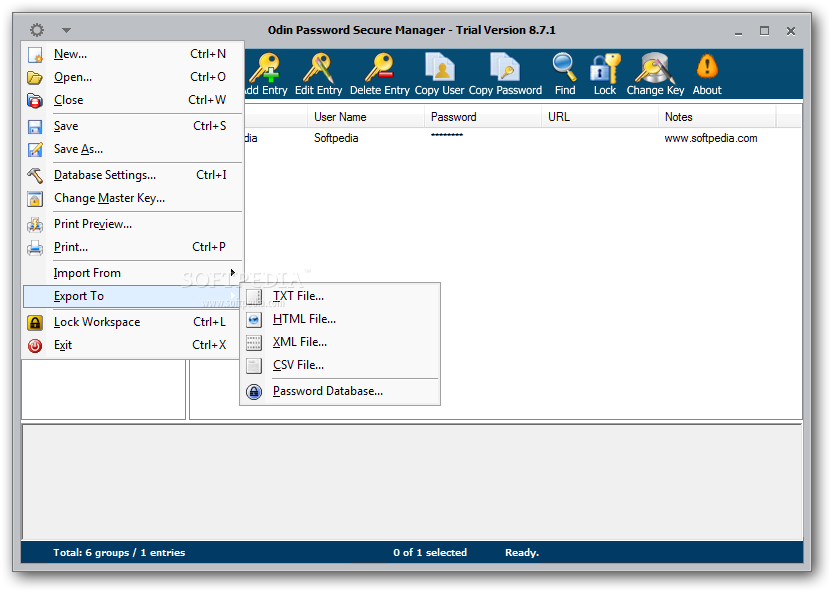Screen dimensions: 832x592
Task: Click the Add Entry key toolbar icon
Action: pos(265,68)
